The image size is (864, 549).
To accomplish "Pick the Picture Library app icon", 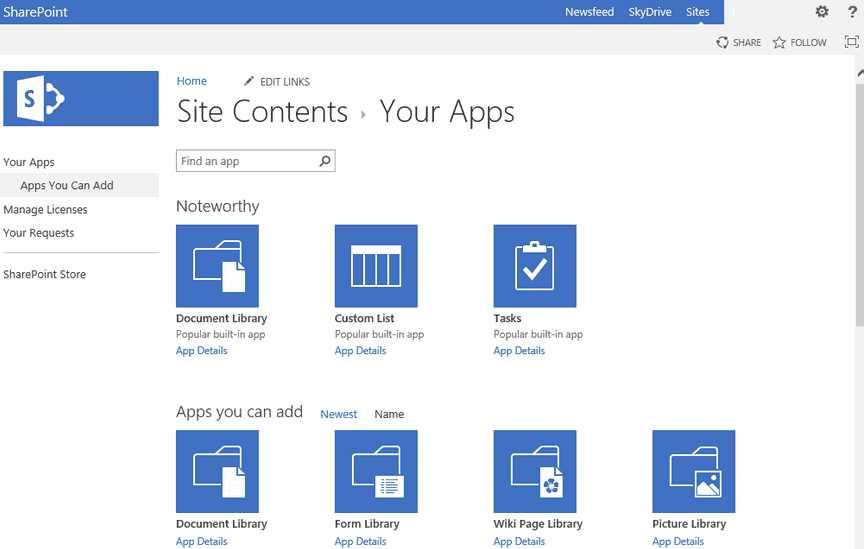I will click(693, 471).
